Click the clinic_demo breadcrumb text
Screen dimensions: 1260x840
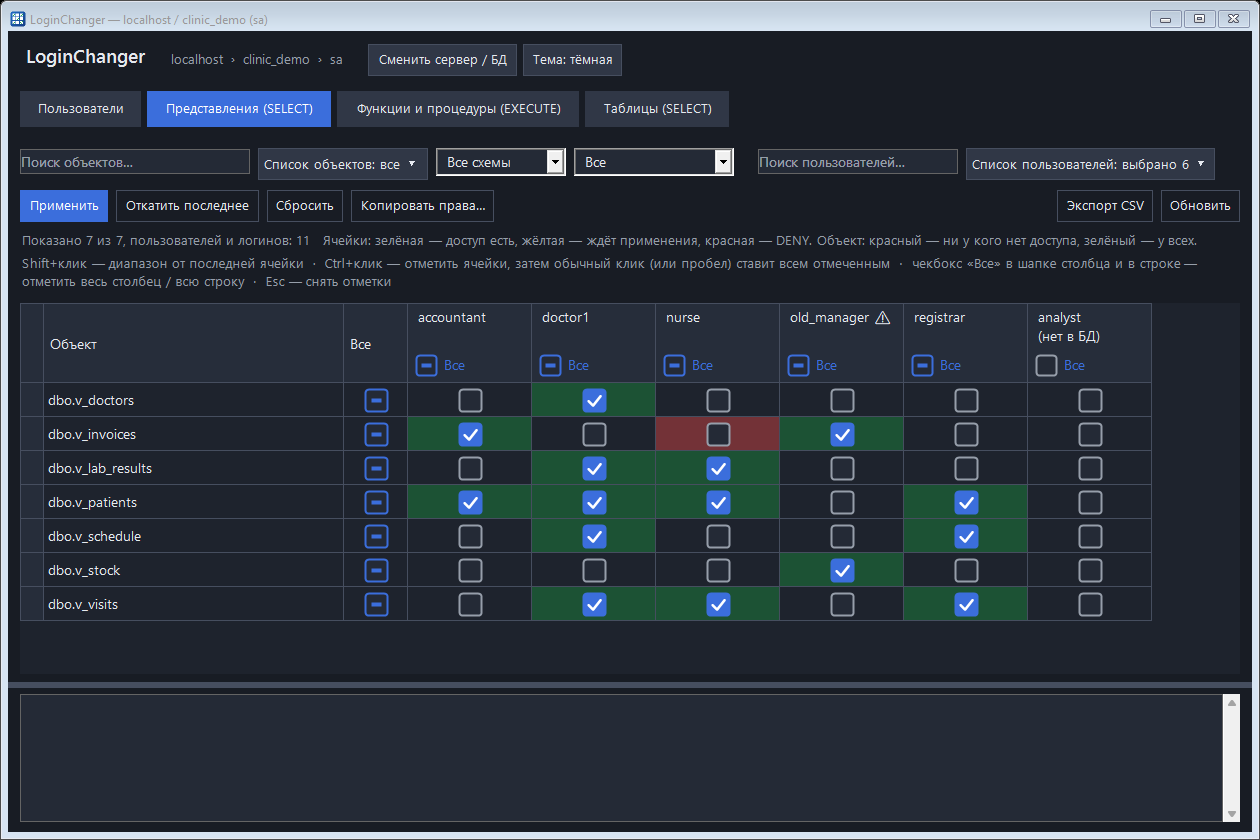point(276,60)
